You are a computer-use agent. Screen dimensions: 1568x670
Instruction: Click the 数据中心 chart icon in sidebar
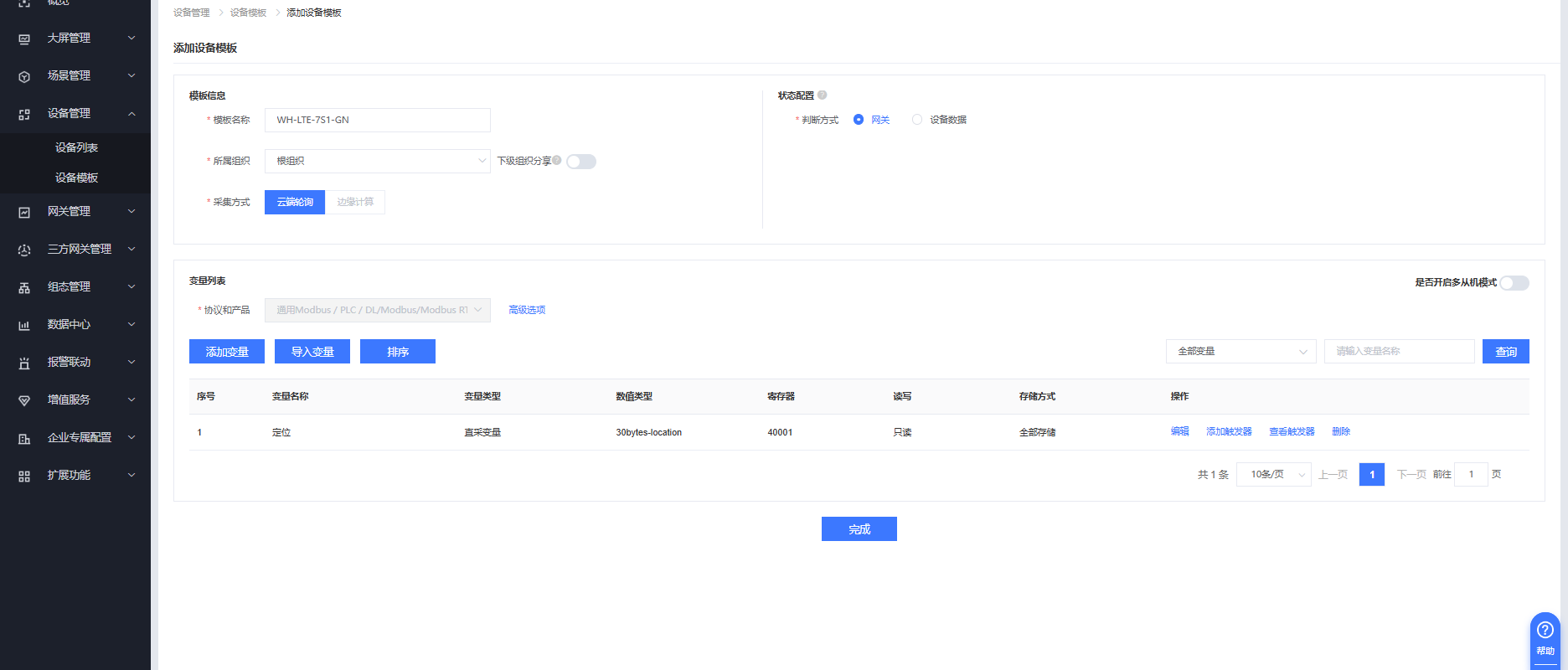tap(24, 325)
